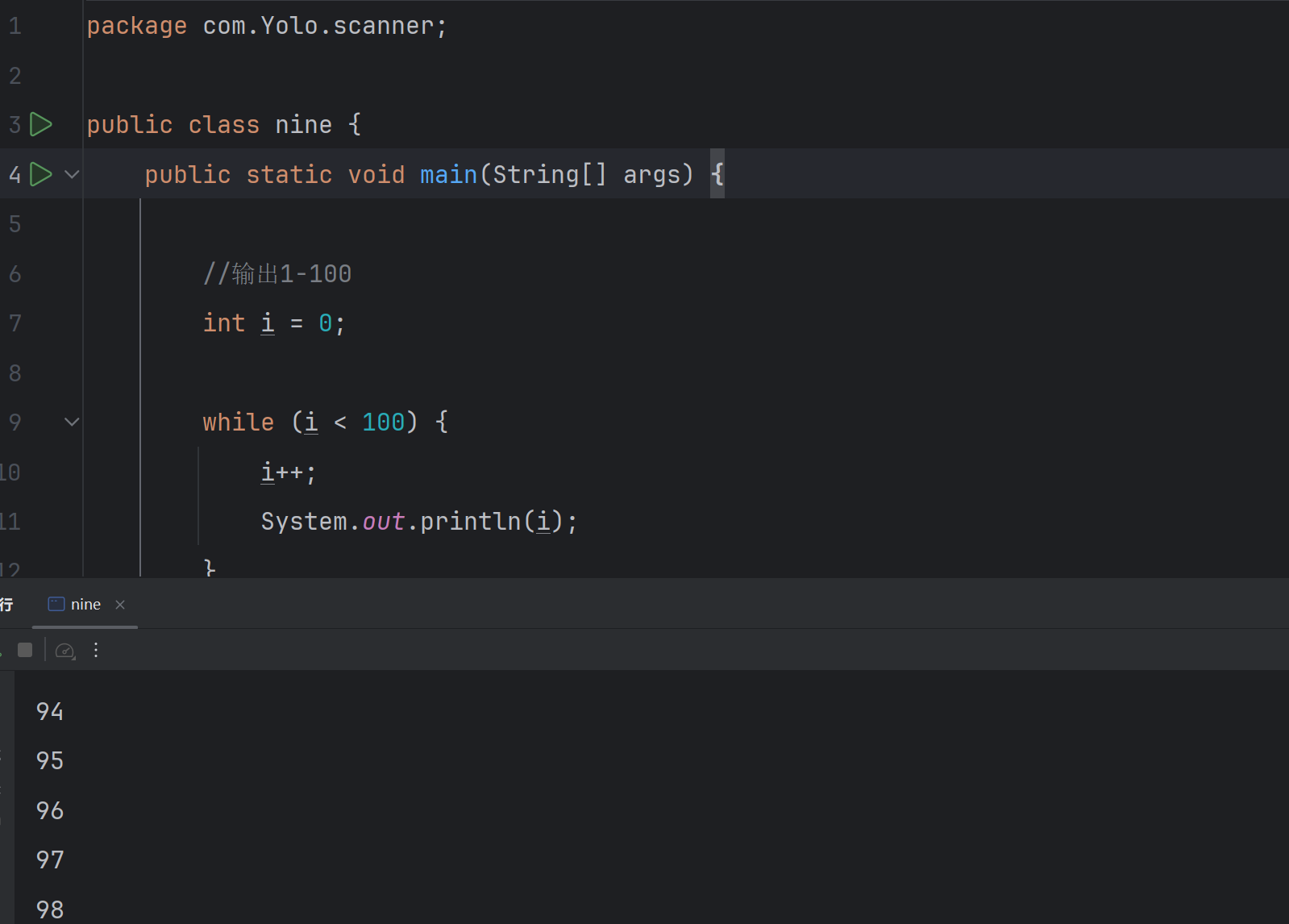Click line number 8 in gutter
Image resolution: width=1289 pixels, height=924 pixels.
point(15,373)
